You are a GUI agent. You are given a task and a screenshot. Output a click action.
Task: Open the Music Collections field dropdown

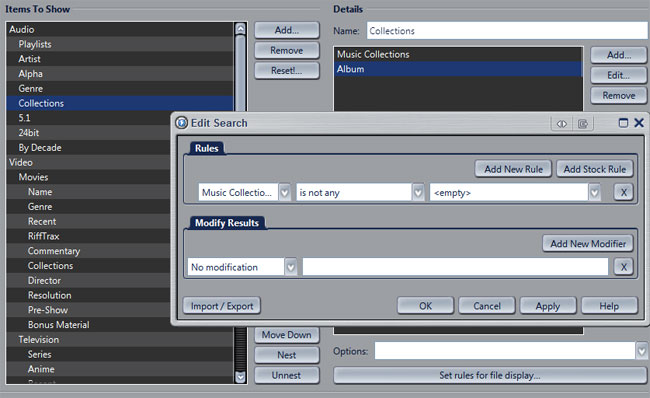tap(284, 192)
